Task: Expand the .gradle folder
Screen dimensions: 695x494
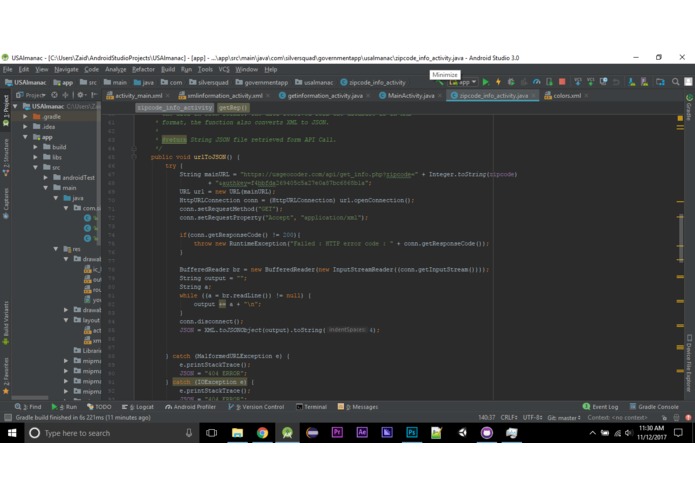Action: [x=25, y=117]
